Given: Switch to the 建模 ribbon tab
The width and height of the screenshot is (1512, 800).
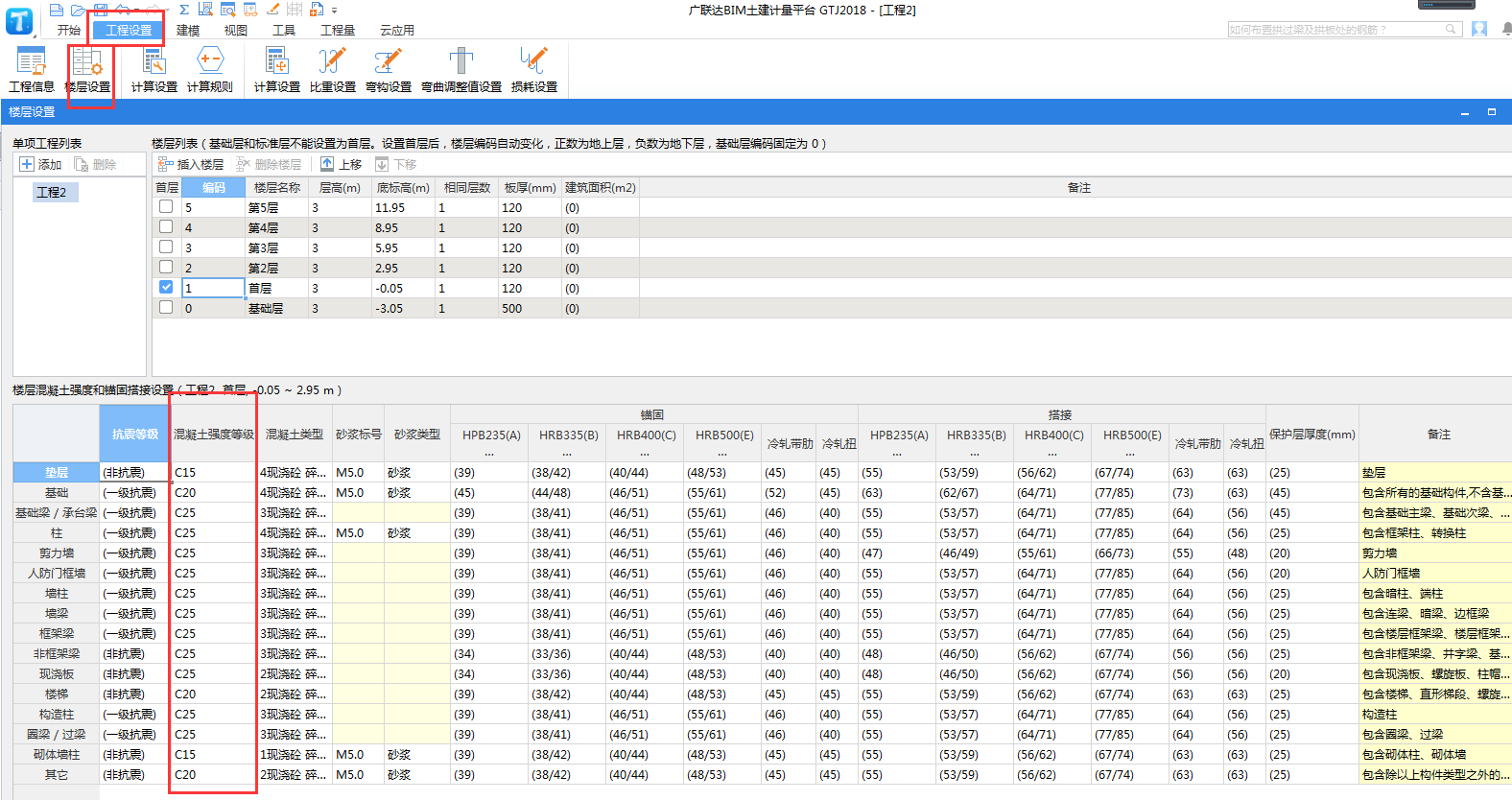Looking at the screenshot, I should tap(188, 30).
